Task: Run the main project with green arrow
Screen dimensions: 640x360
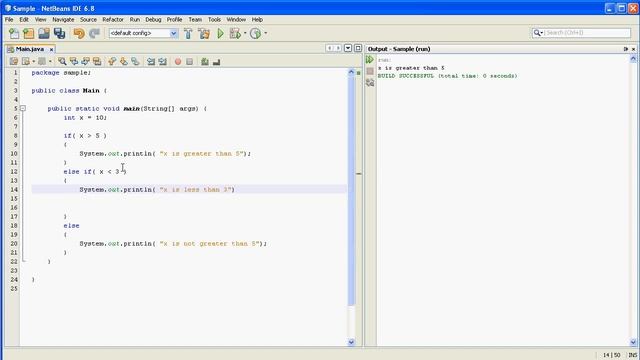Action: pos(220,33)
